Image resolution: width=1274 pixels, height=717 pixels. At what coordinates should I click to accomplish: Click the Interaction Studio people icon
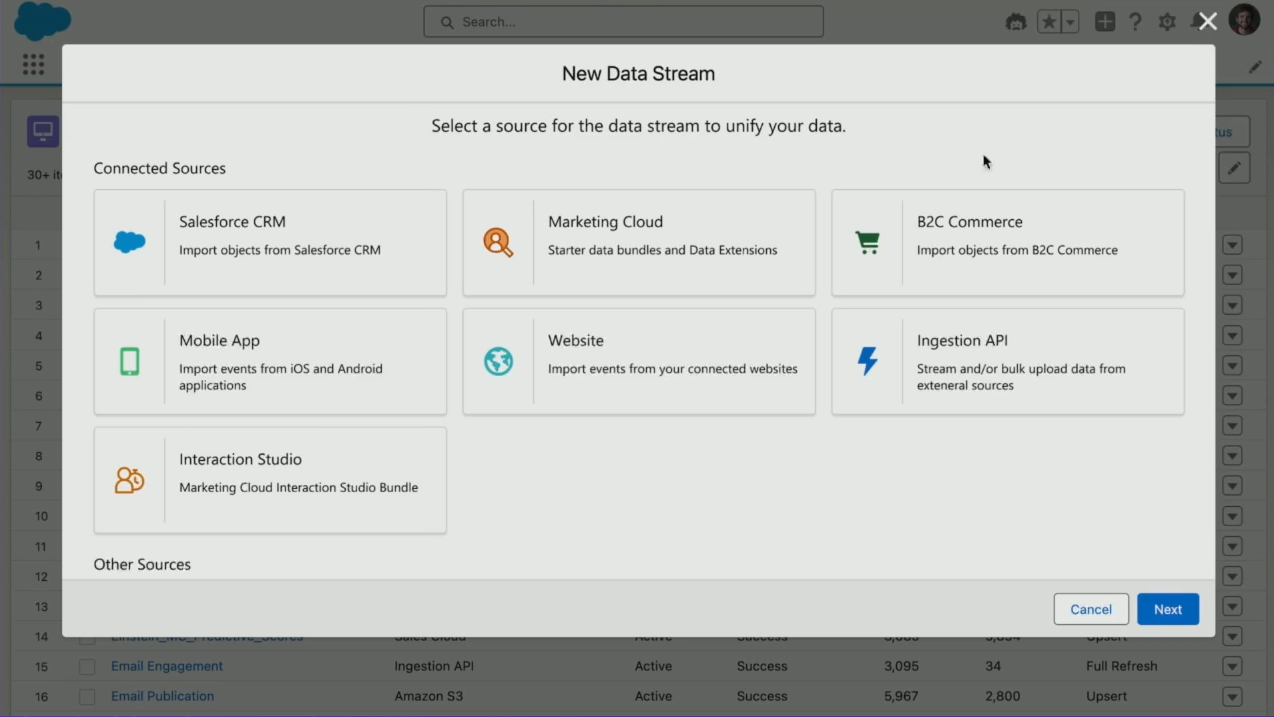(130, 480)
